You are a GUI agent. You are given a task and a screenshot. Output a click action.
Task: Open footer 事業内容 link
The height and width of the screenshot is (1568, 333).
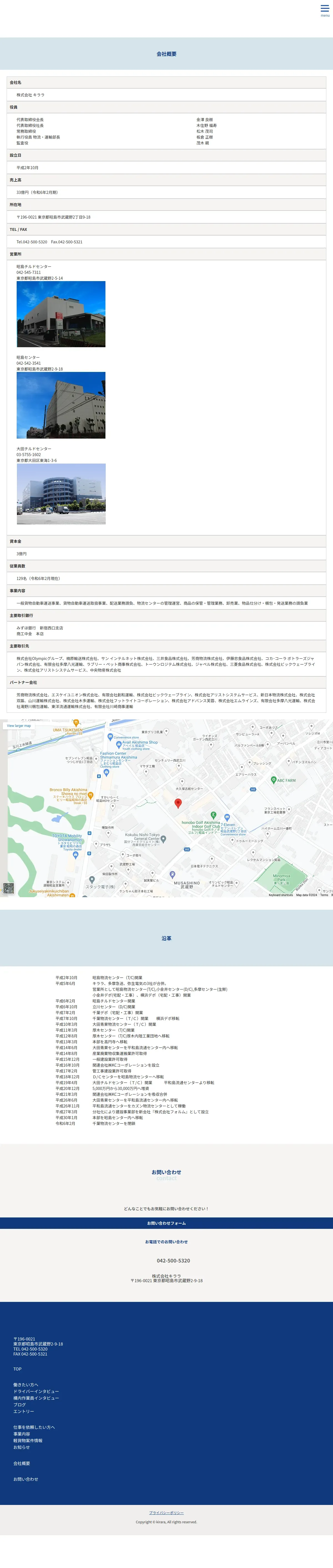point(22,1434)
